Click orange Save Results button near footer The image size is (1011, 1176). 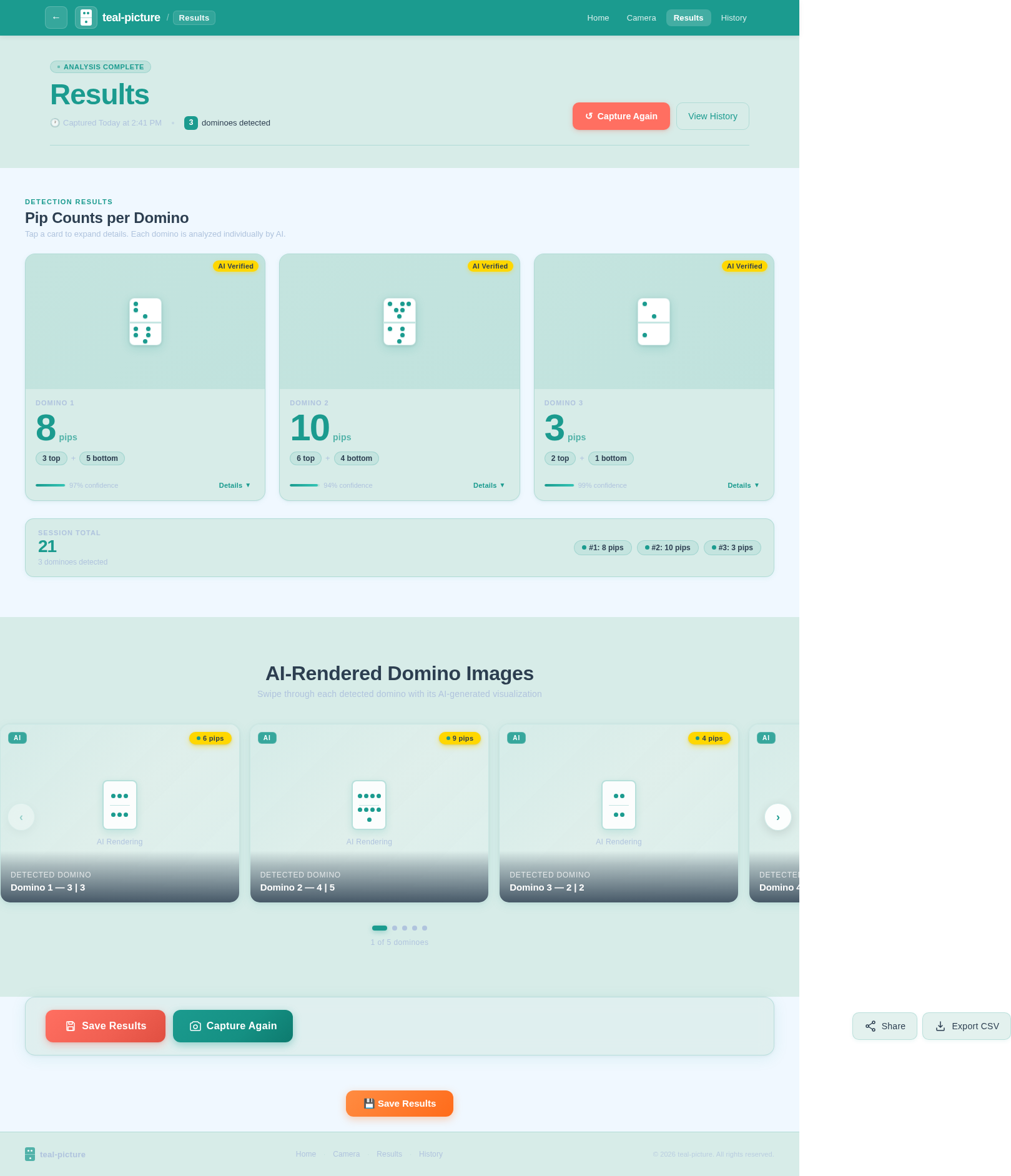point(400,1104)
